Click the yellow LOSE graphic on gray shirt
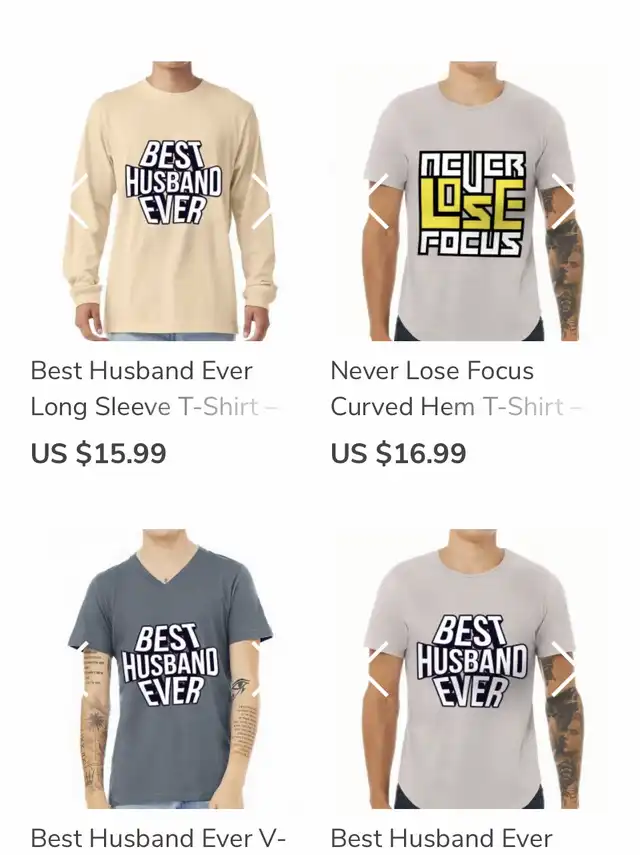Viewport: 640px width, 855px height. (472, 204)
